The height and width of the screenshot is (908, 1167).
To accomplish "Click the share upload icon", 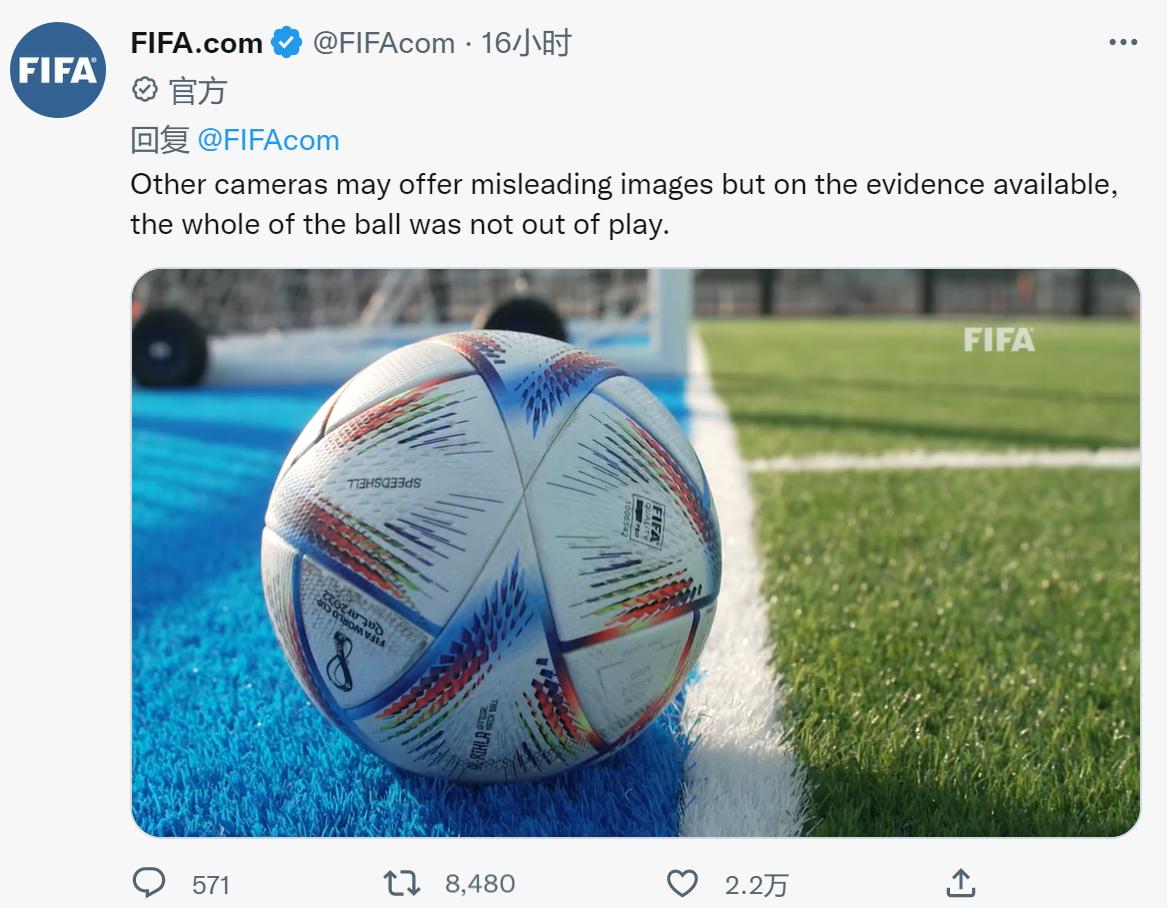I will click(x=959, y=883).
